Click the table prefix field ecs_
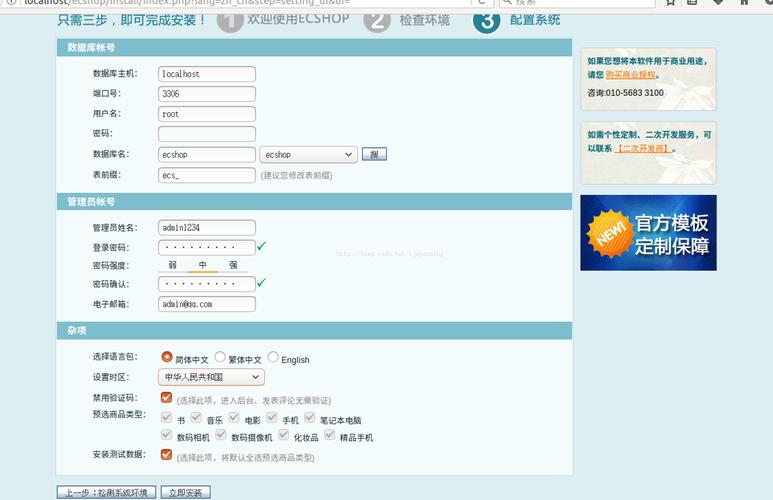 tap(207, 175)
